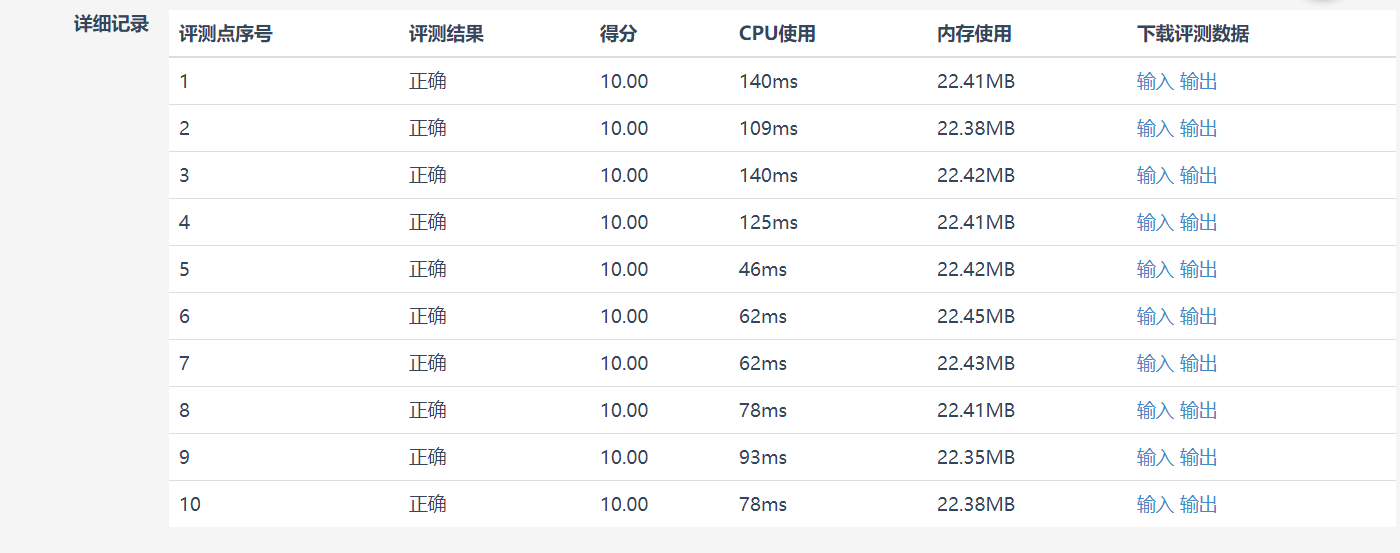Click the 输入 link in row 8
1400x553 pixels.
tap(1154, 411)
